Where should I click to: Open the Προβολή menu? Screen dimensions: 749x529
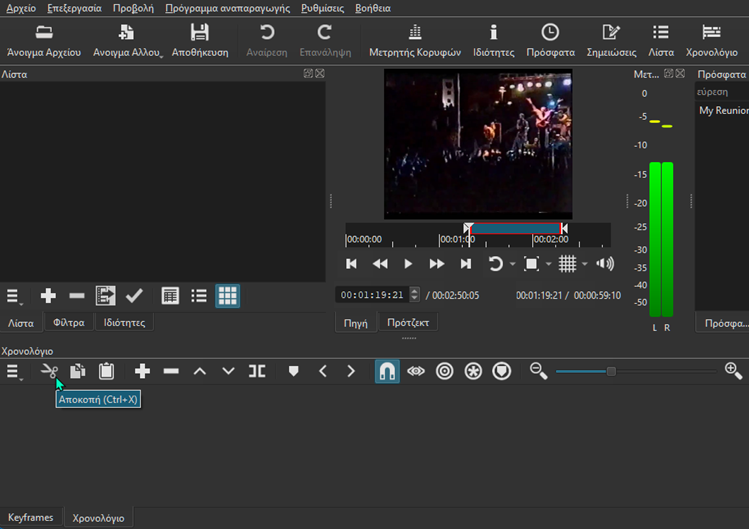point(133,8)
